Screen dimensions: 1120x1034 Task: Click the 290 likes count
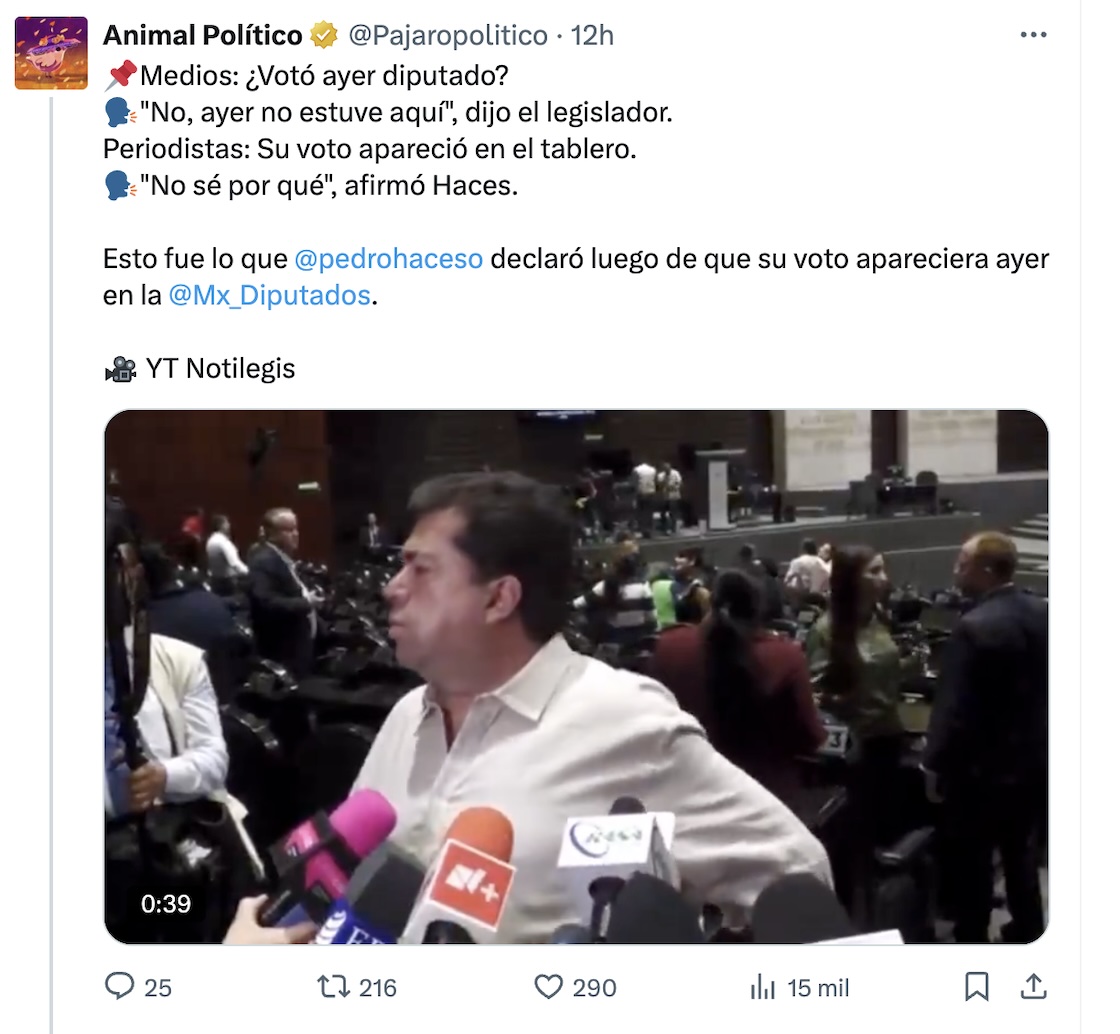coord(594,988)
